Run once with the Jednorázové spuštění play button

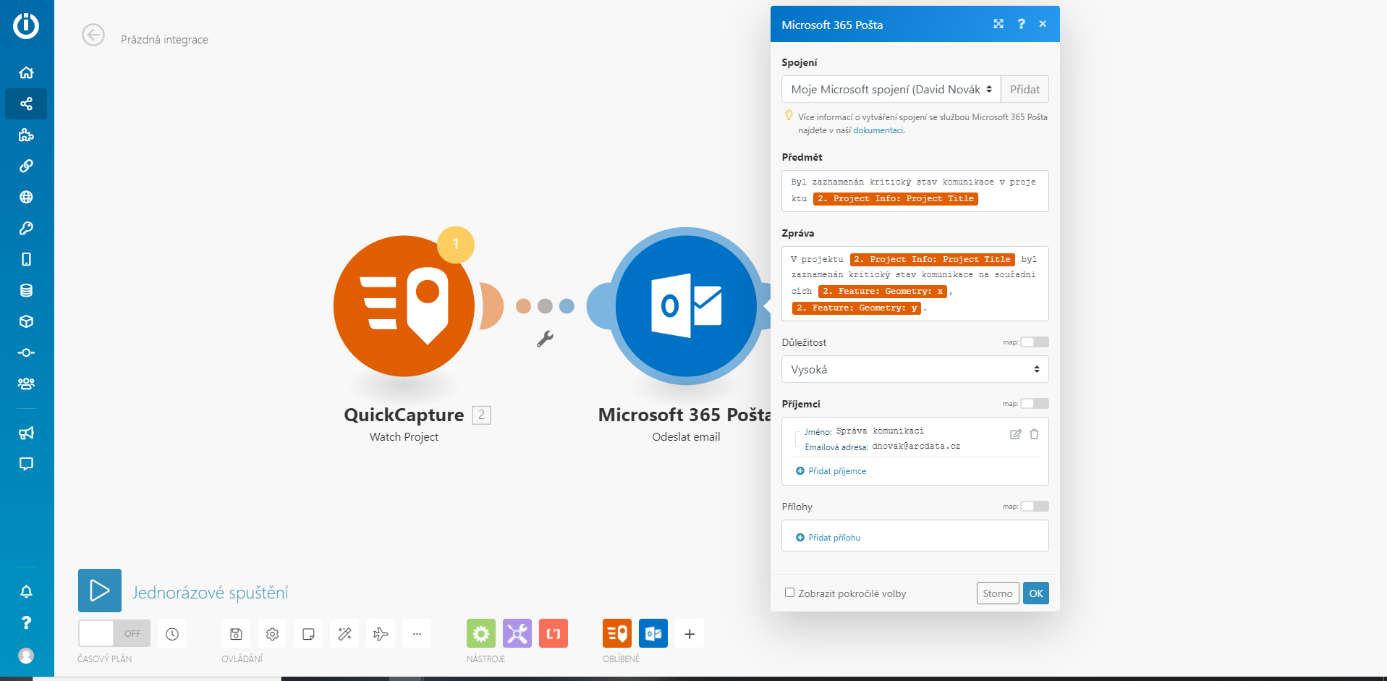(100, 591)
